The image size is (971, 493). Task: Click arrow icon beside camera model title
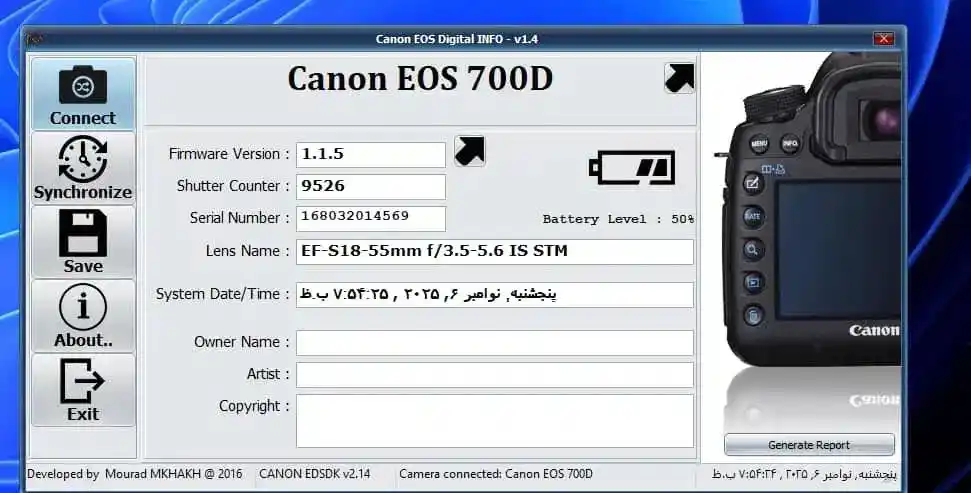point(679,78)
